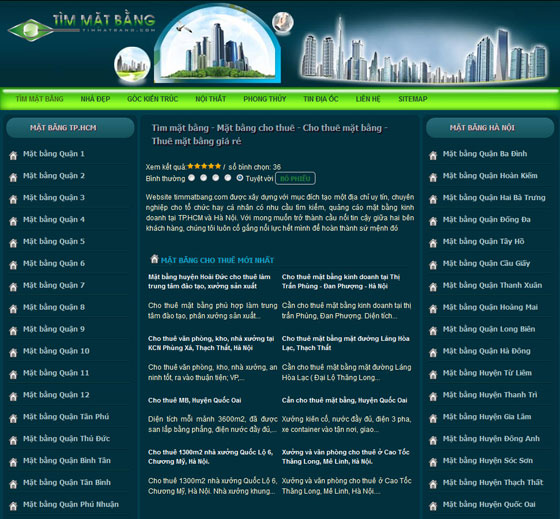The image size is (560, 519).
Task: Go to the Sitemap menu item
Action: click(413, 99)
